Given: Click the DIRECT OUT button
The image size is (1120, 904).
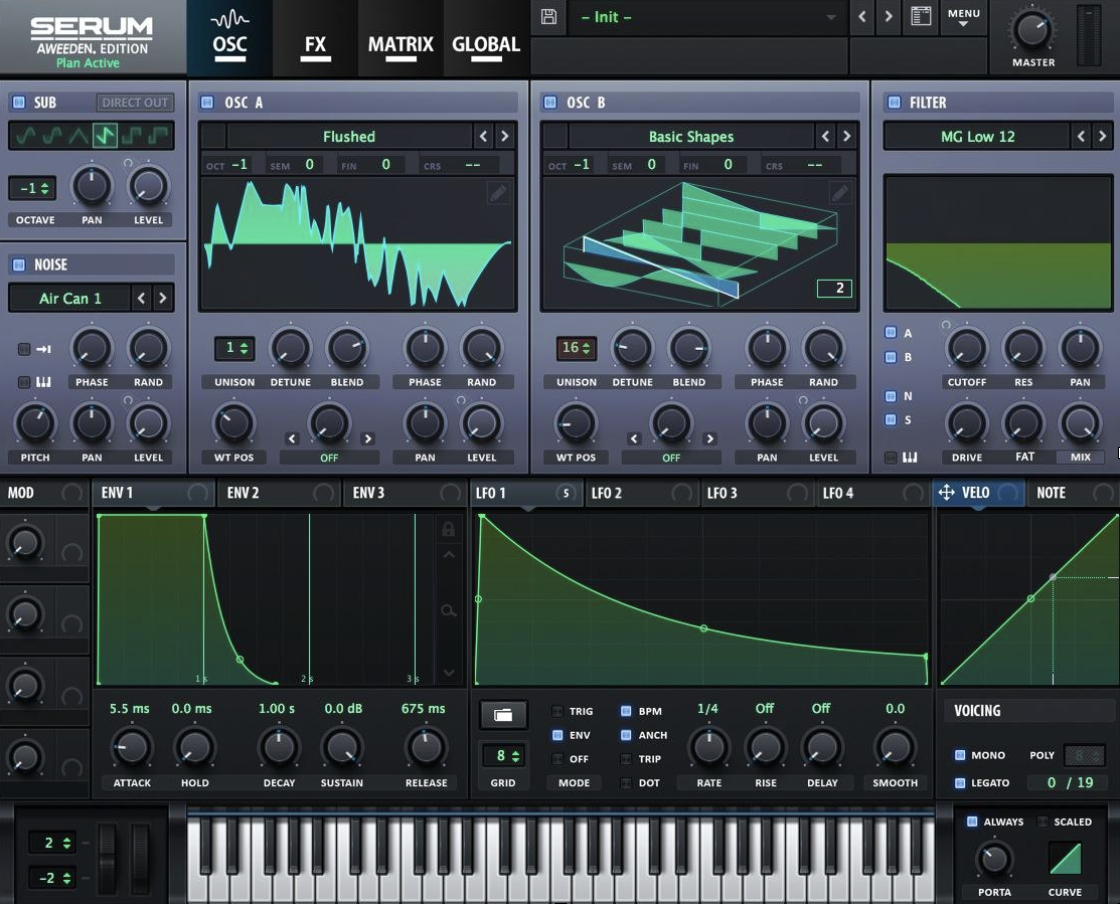Looking at the screenshot, I should click(x=135, y=102).
